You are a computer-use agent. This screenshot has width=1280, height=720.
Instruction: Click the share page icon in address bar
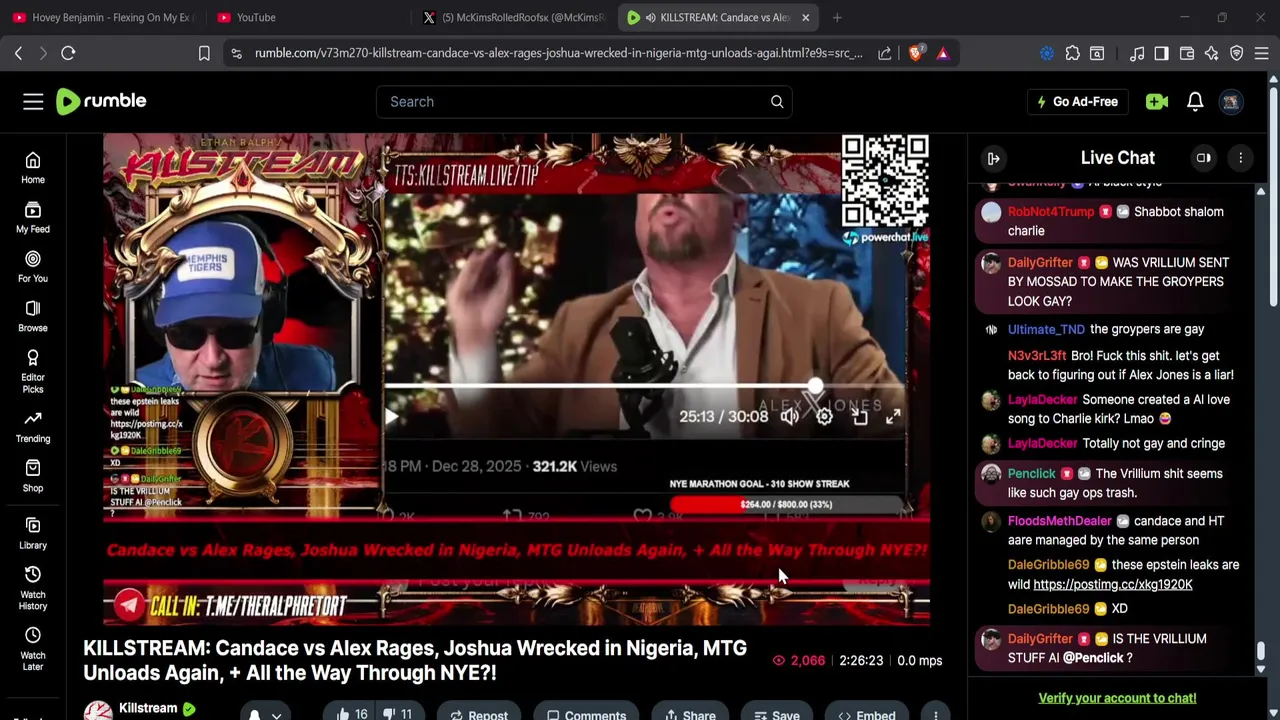885,53
